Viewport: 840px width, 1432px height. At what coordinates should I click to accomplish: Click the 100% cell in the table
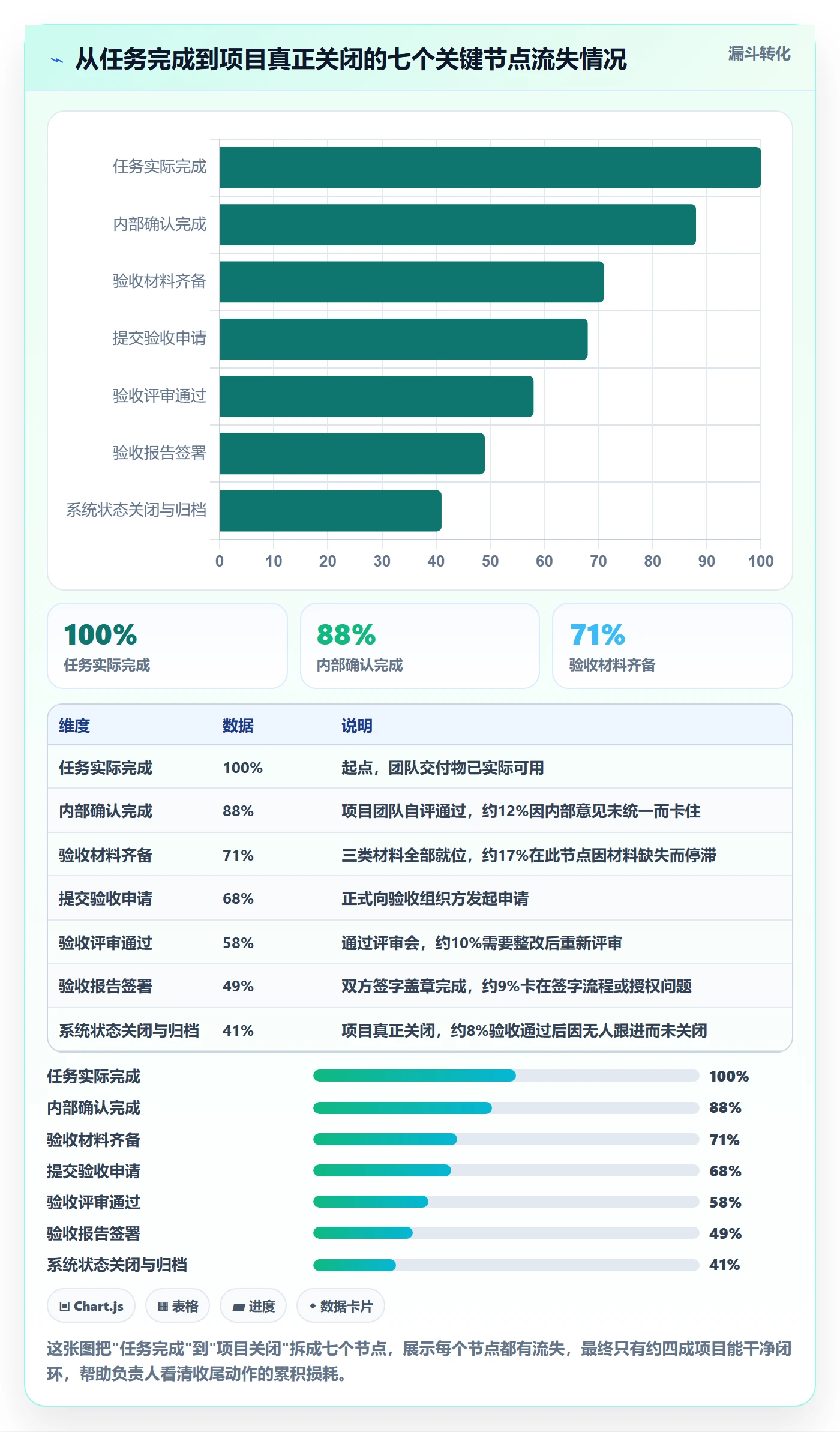click(x=243, y=768)
